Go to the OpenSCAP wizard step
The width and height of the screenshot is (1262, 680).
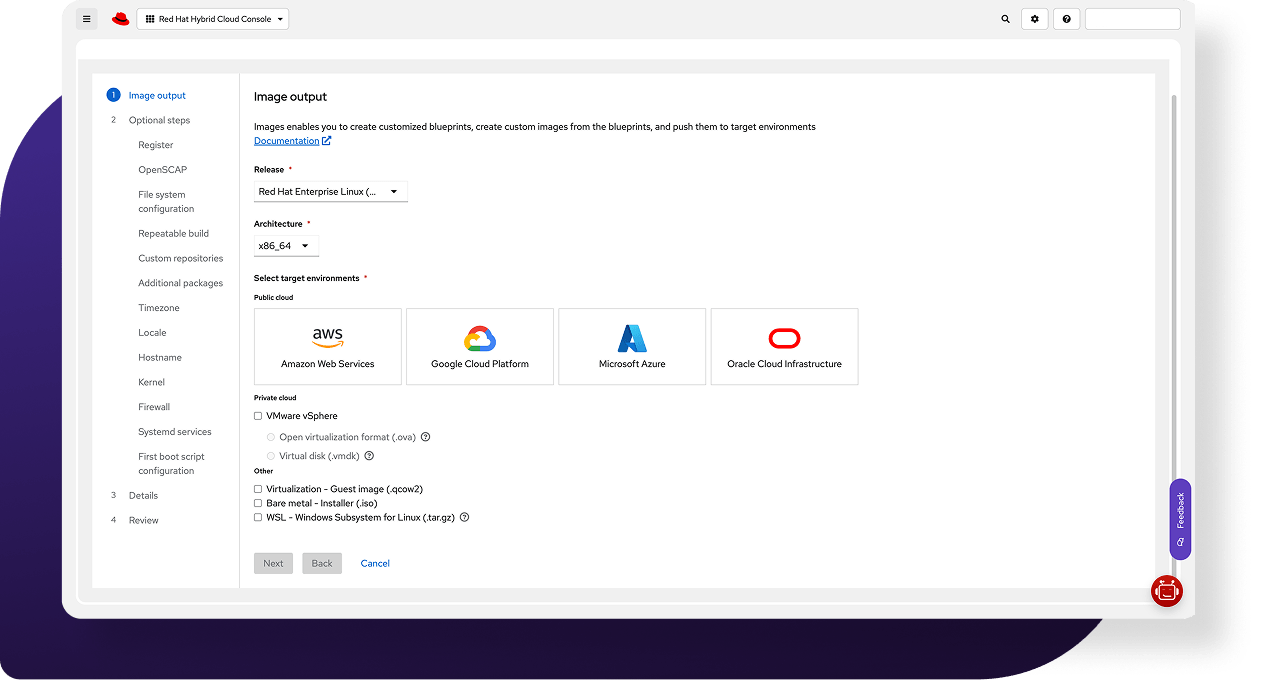(162, 170)
